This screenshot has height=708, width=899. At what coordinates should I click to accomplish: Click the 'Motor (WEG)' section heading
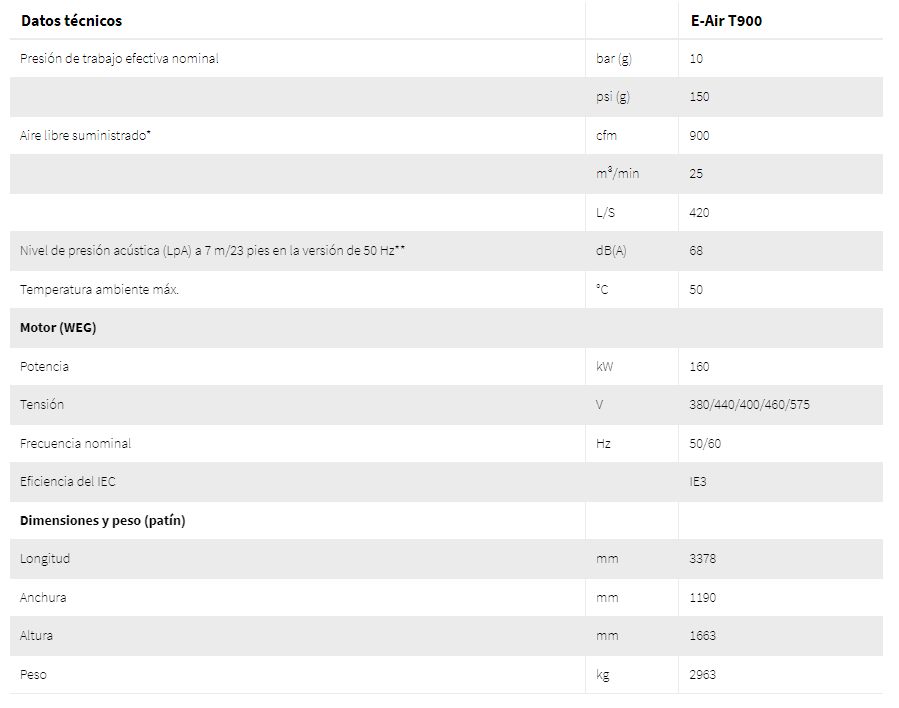[58, 328]
